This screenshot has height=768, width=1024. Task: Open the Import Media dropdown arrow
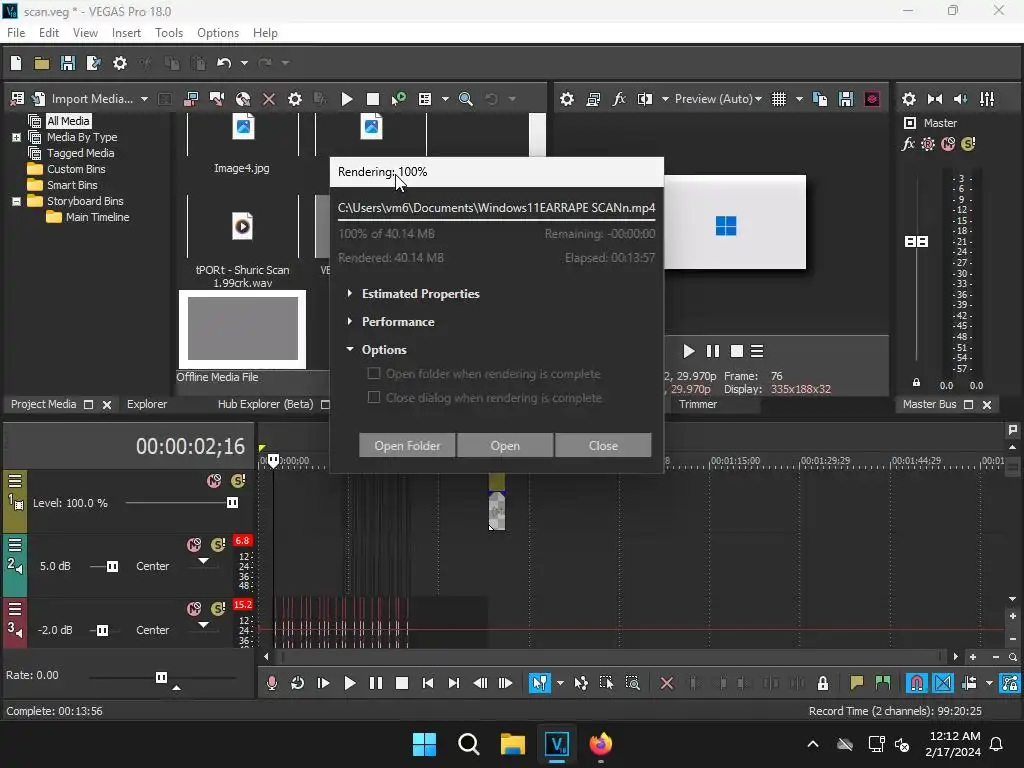click(x=144, y=99)
